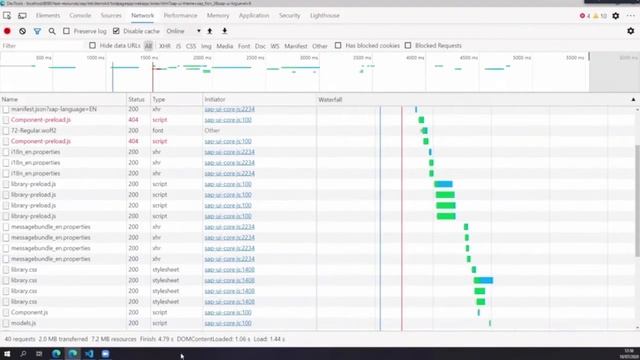Open the Online throttling dropdown
640x360 pixels.
[183, 31]
